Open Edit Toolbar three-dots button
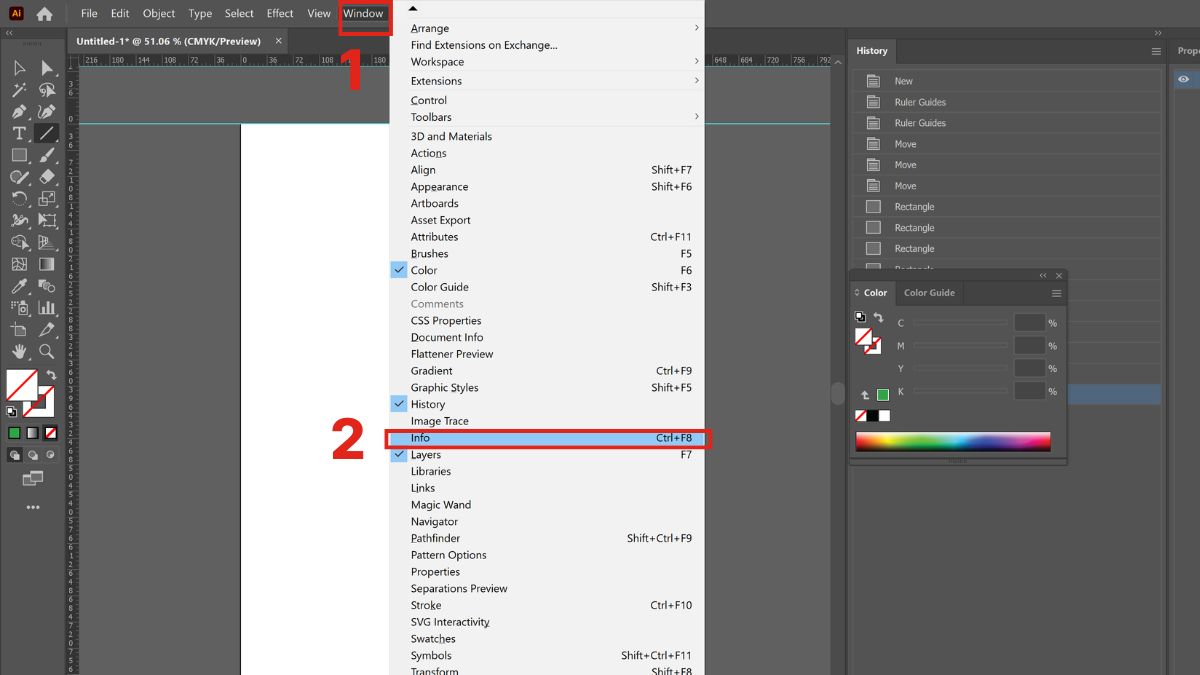The height and width of the screenshot is (675, 1200). [33, 507]
